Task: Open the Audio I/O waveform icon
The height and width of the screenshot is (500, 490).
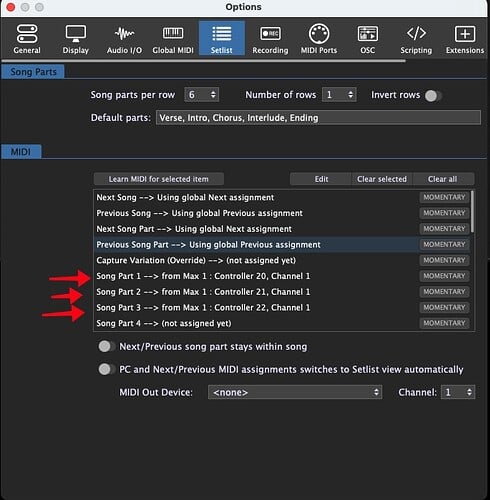Action: (124, 34)
